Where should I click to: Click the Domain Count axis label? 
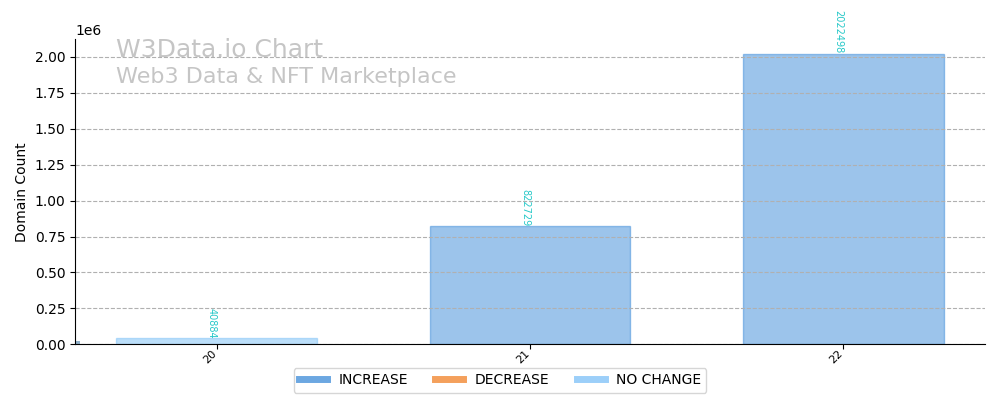(22, 192)
